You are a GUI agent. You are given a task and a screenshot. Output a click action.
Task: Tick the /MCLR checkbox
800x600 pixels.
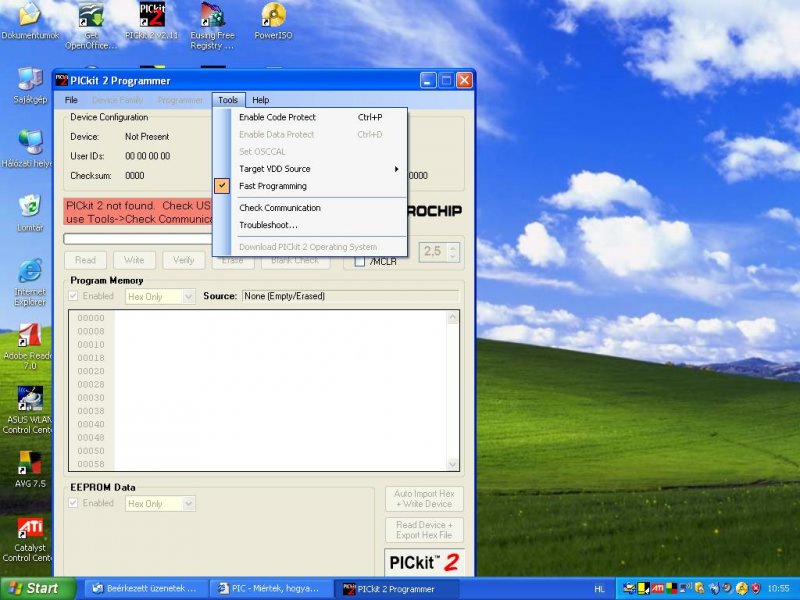pyautogui.click(x=360, y=262)
